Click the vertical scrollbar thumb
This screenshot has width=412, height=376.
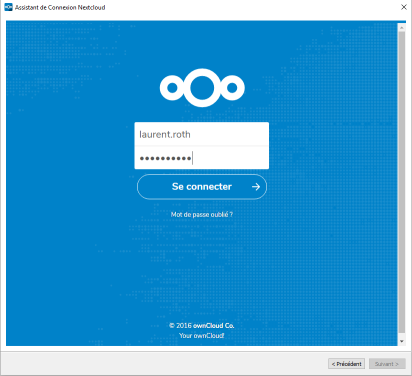(x=402, y=182)
